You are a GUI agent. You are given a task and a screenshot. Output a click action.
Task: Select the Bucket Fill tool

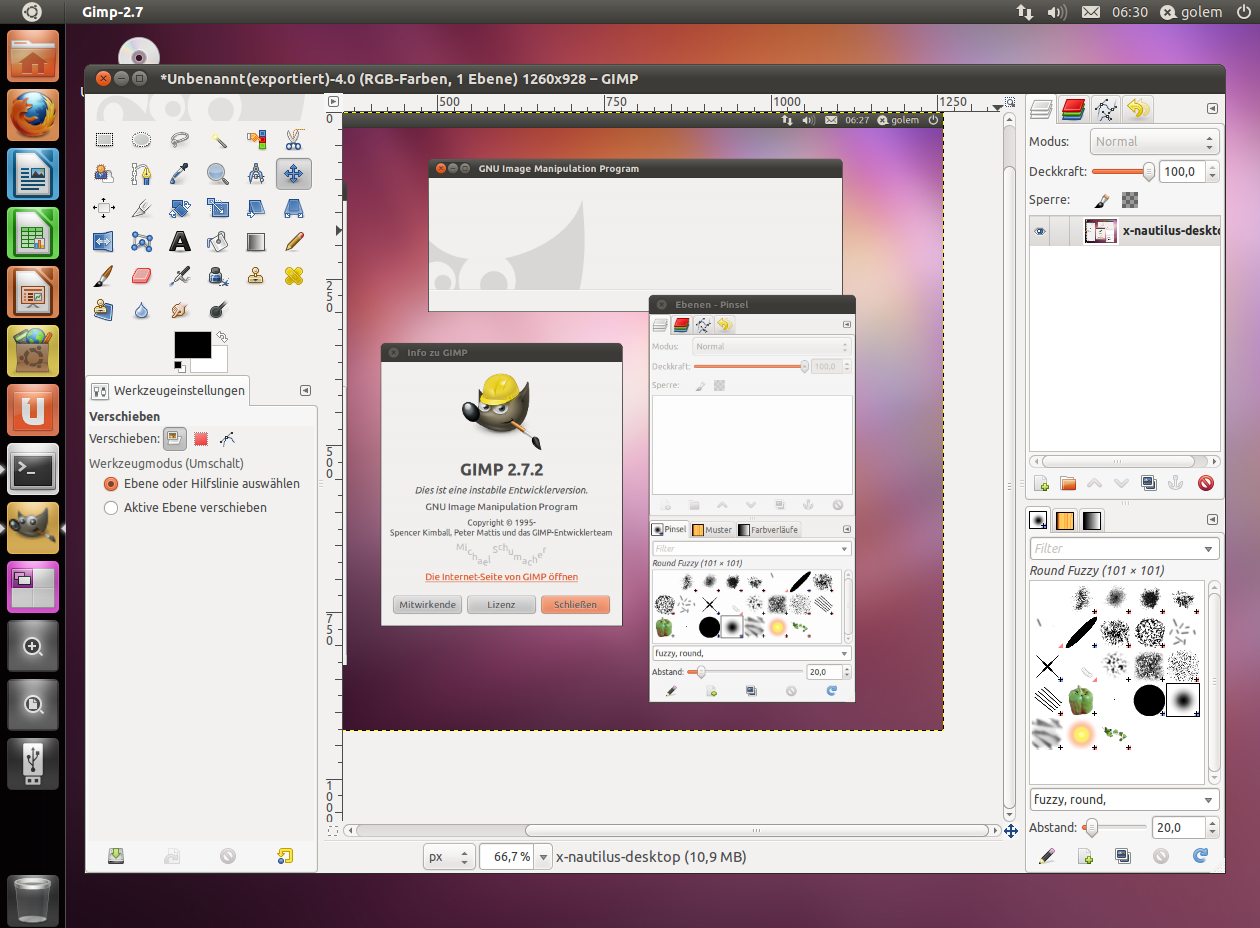pos(217,242)
